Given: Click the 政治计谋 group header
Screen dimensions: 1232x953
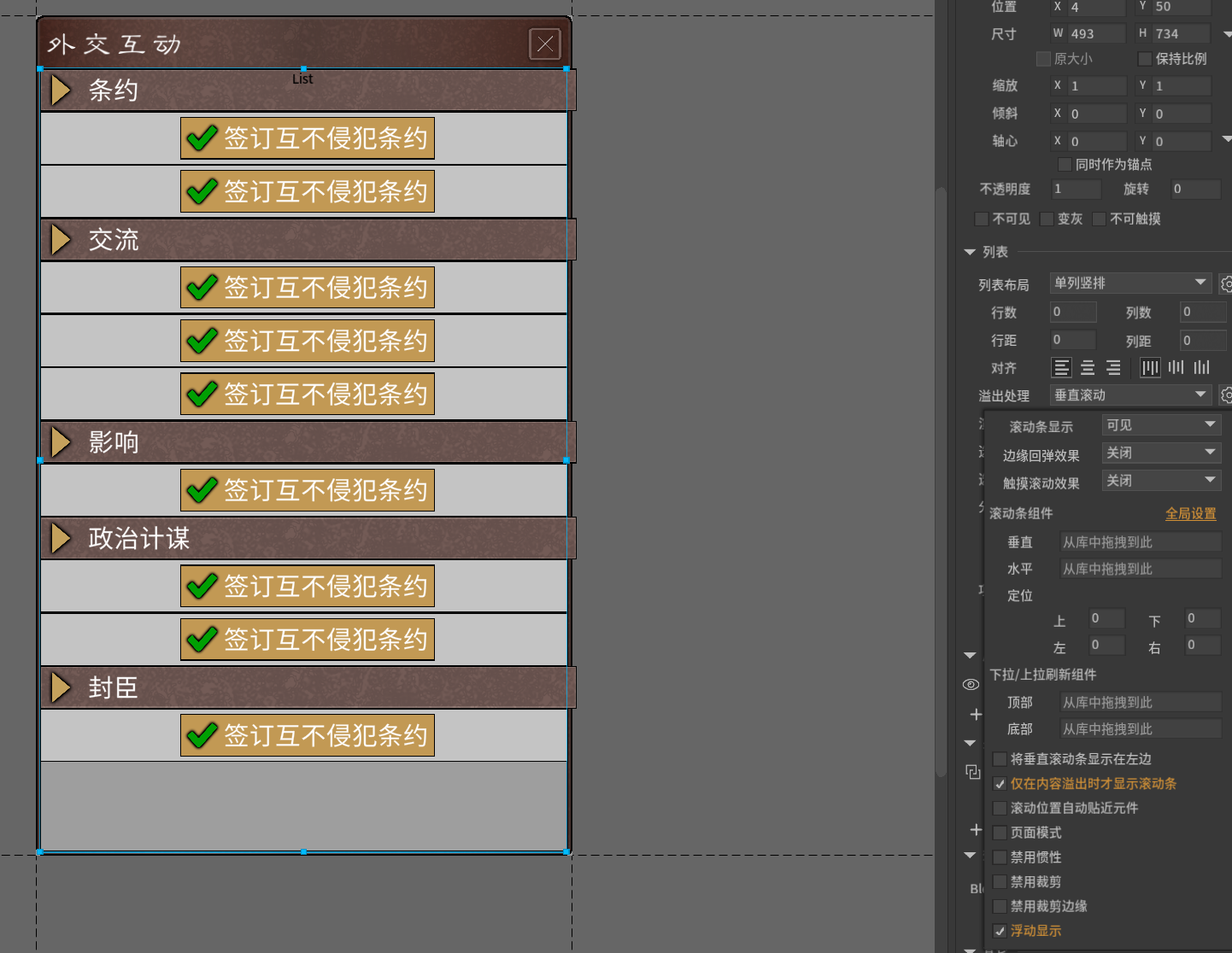Looking at the screenshot, I should click(x=308, y=538).
